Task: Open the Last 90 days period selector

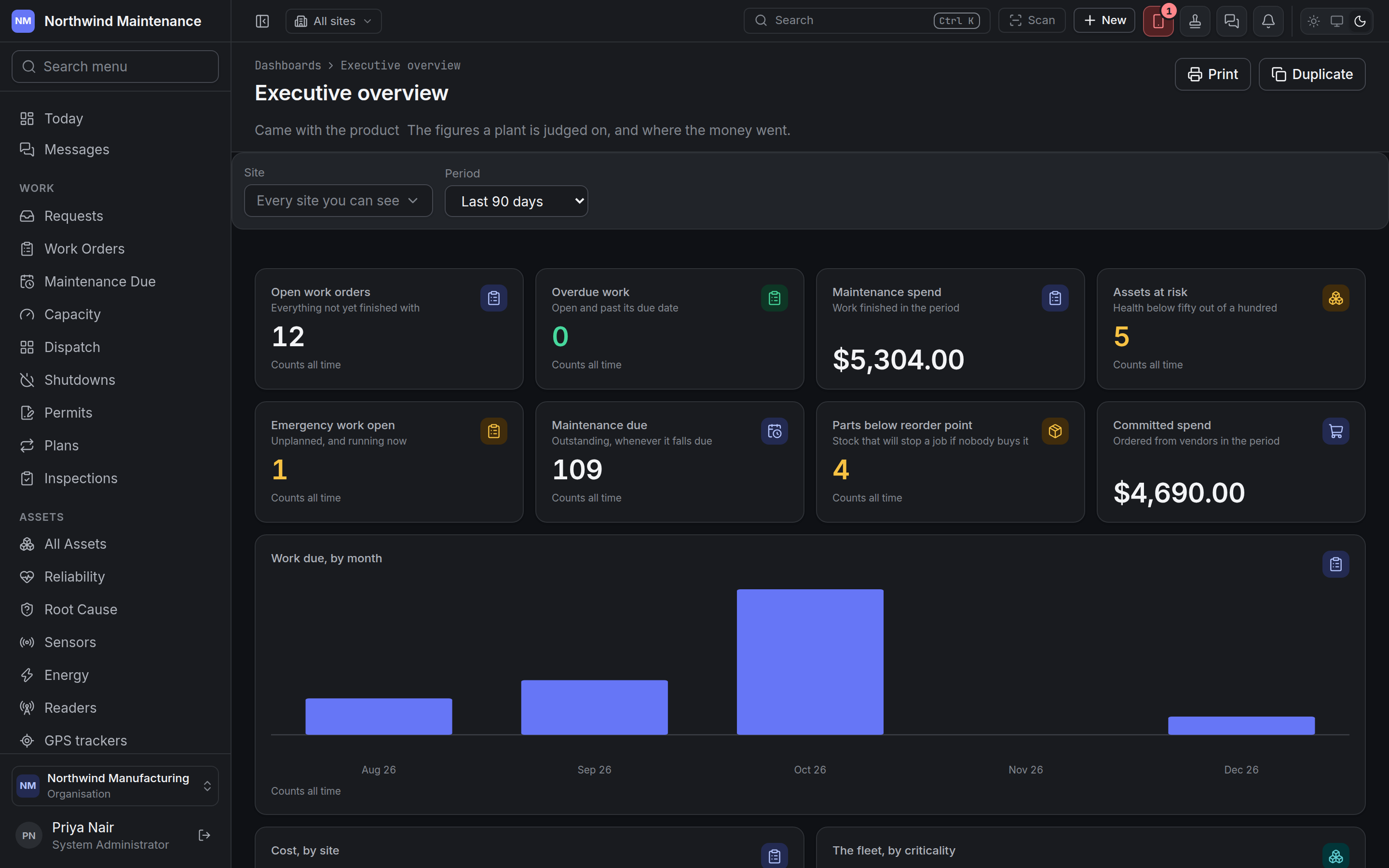Action: click(516, 201)
